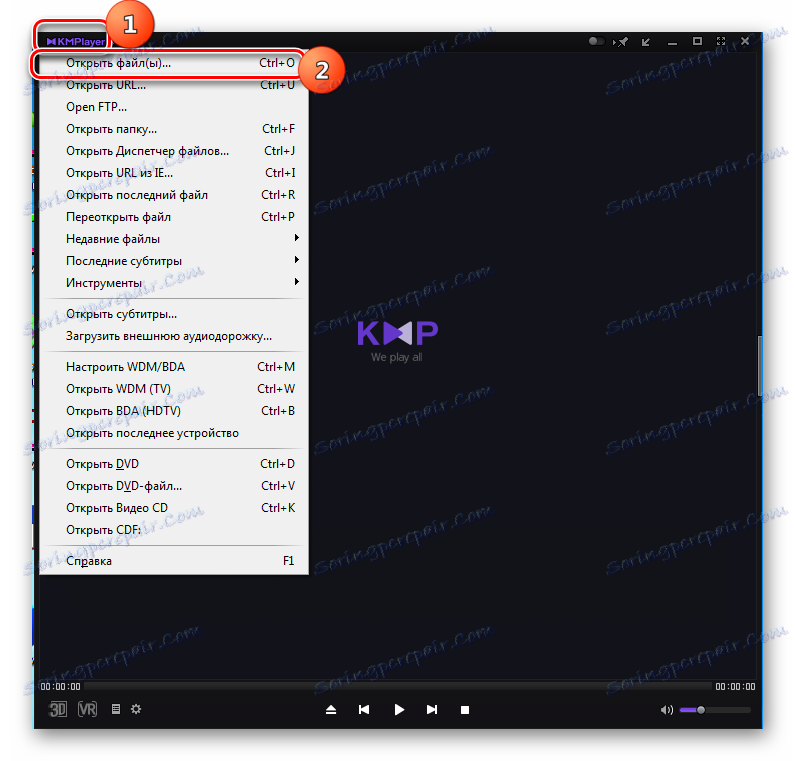The image size is (795, 761).
Task: Click the right-edge vertical scrollbar handle
Action: coord(760,366)
